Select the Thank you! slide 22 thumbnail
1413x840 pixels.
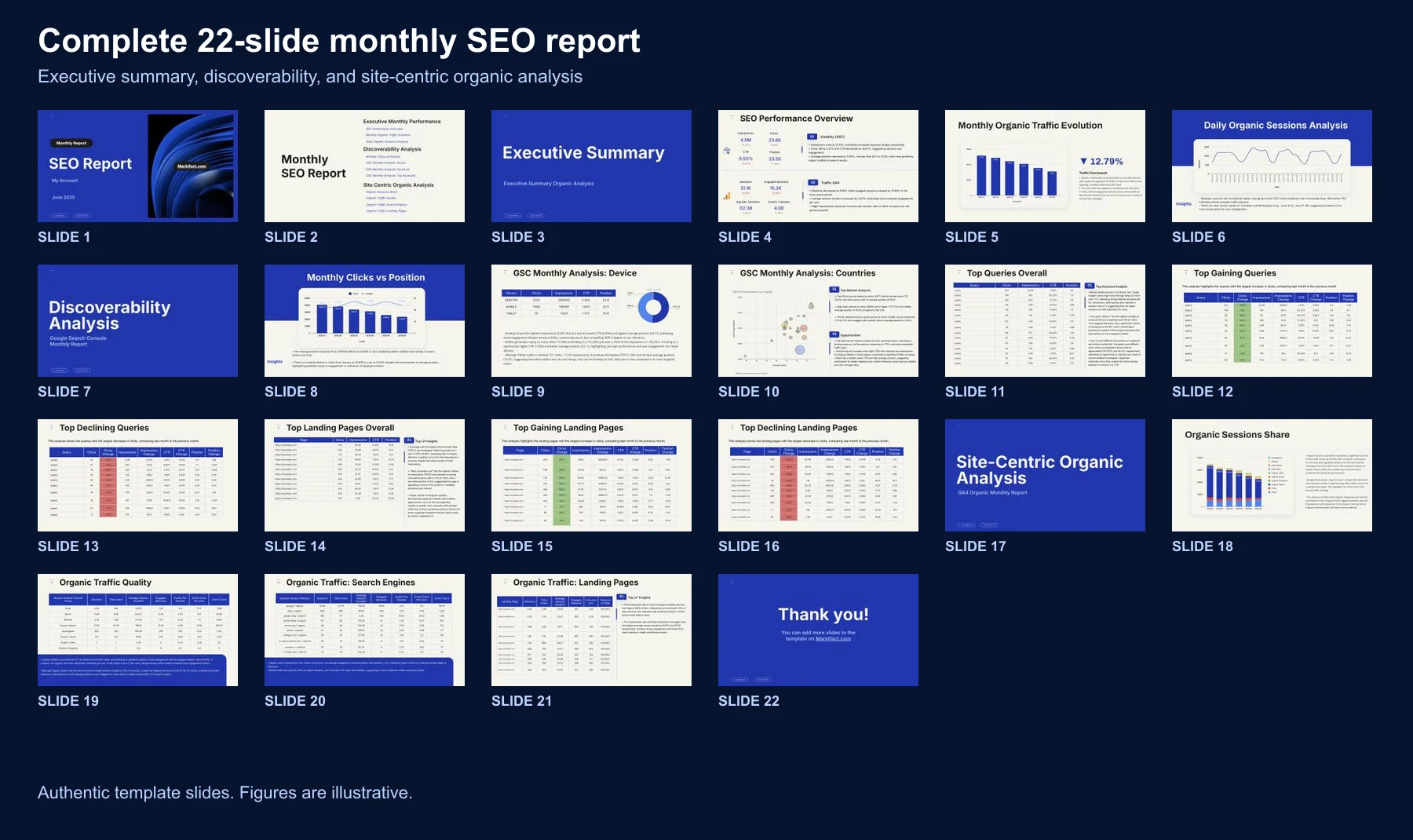pyautogui.click(x=818, y=630)
